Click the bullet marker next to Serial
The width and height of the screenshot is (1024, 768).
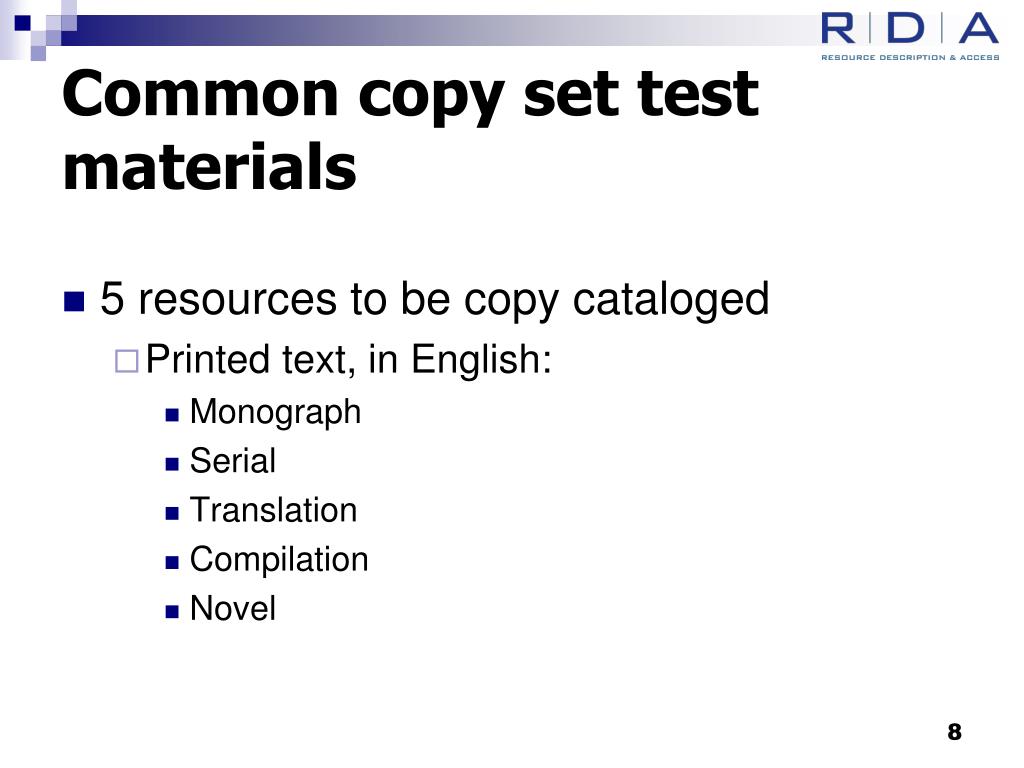172,462
